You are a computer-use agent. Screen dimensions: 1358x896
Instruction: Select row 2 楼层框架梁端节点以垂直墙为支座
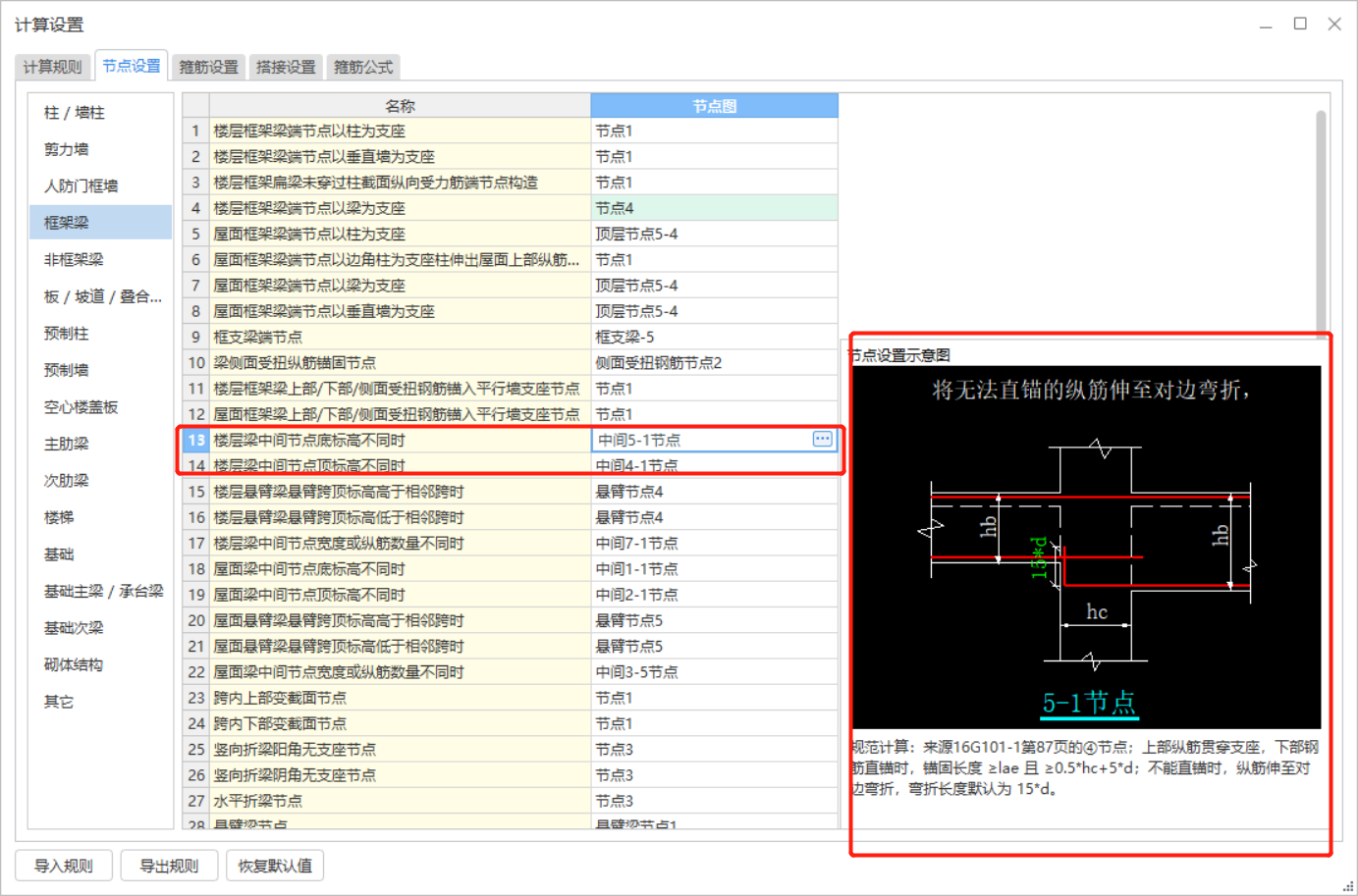[x=400, y=157]
